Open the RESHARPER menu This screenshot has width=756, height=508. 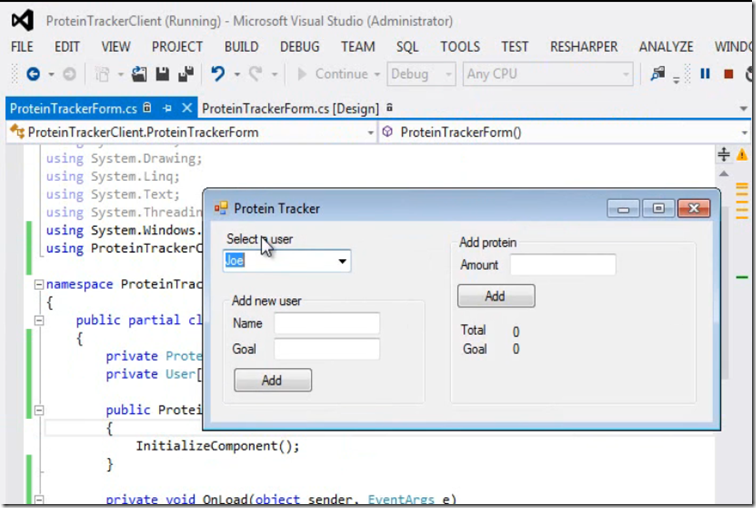click(584, 47)
